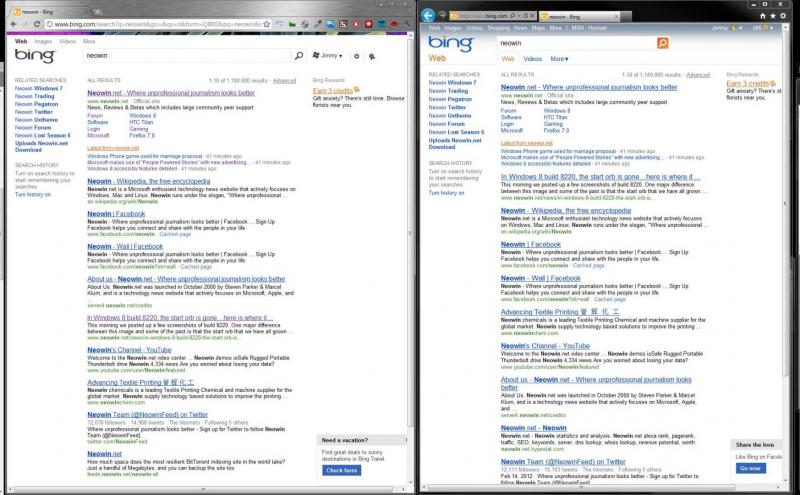Screen dimensions: 800x495
Task: Open Internet Explorer home icon
Action: tap(763, 16)
